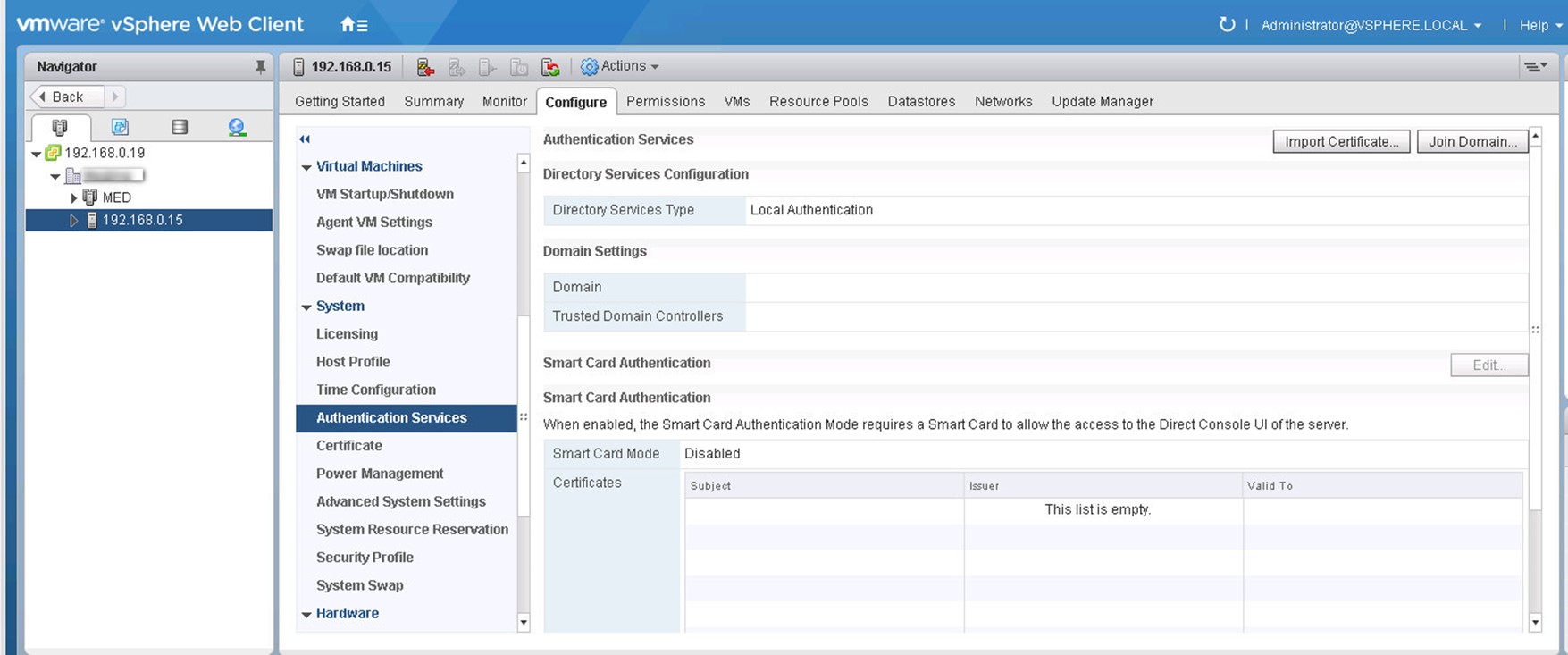Collapse the System settings section
The image size is (1568, 655).
tap(306, 307)
